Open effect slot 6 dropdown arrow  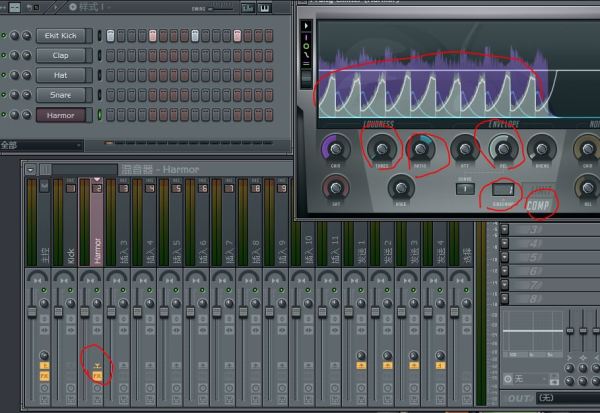pyautogui.click(x=505, y=271)
